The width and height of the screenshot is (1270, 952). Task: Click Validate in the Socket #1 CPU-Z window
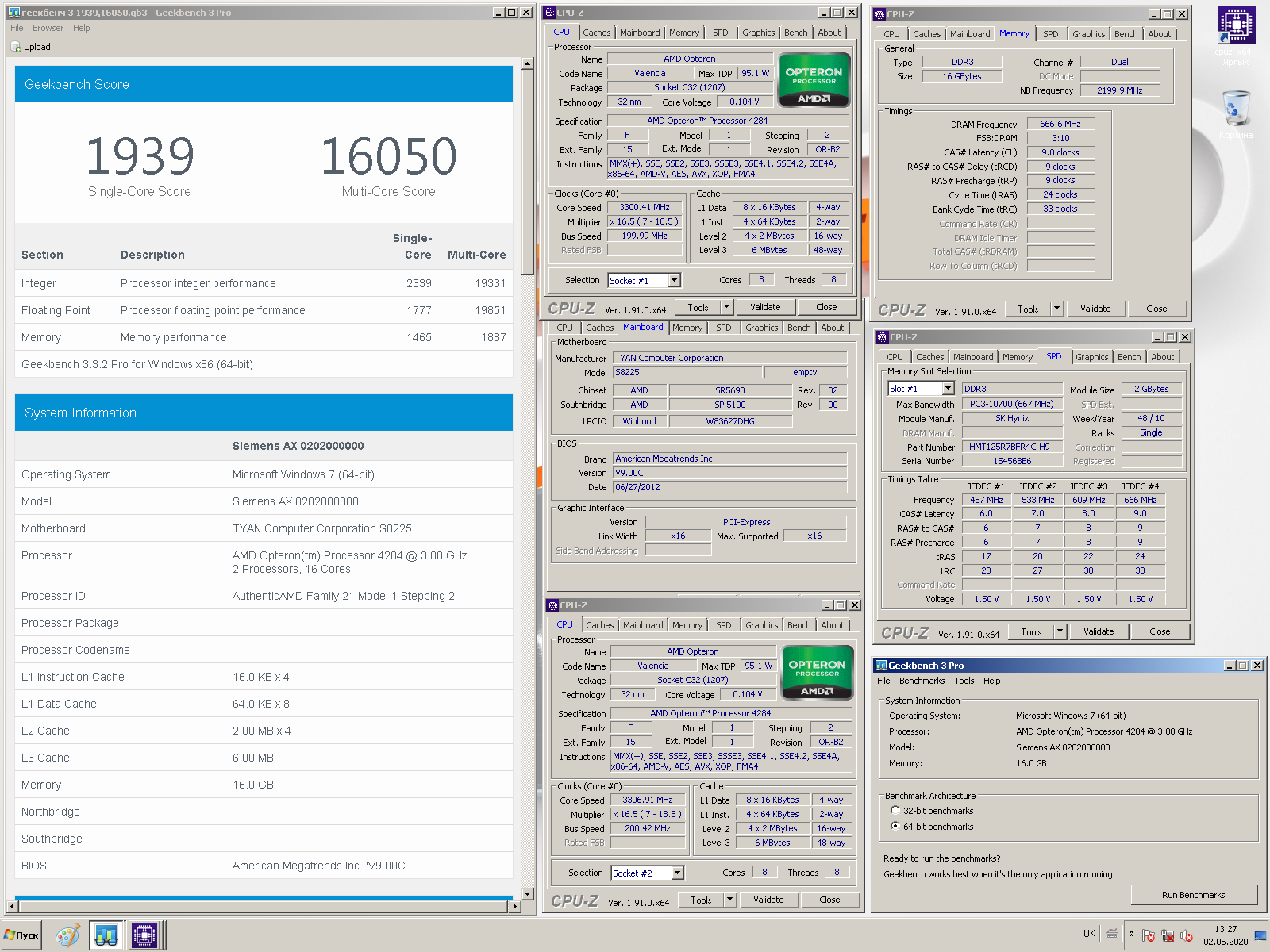pos(765,307)
